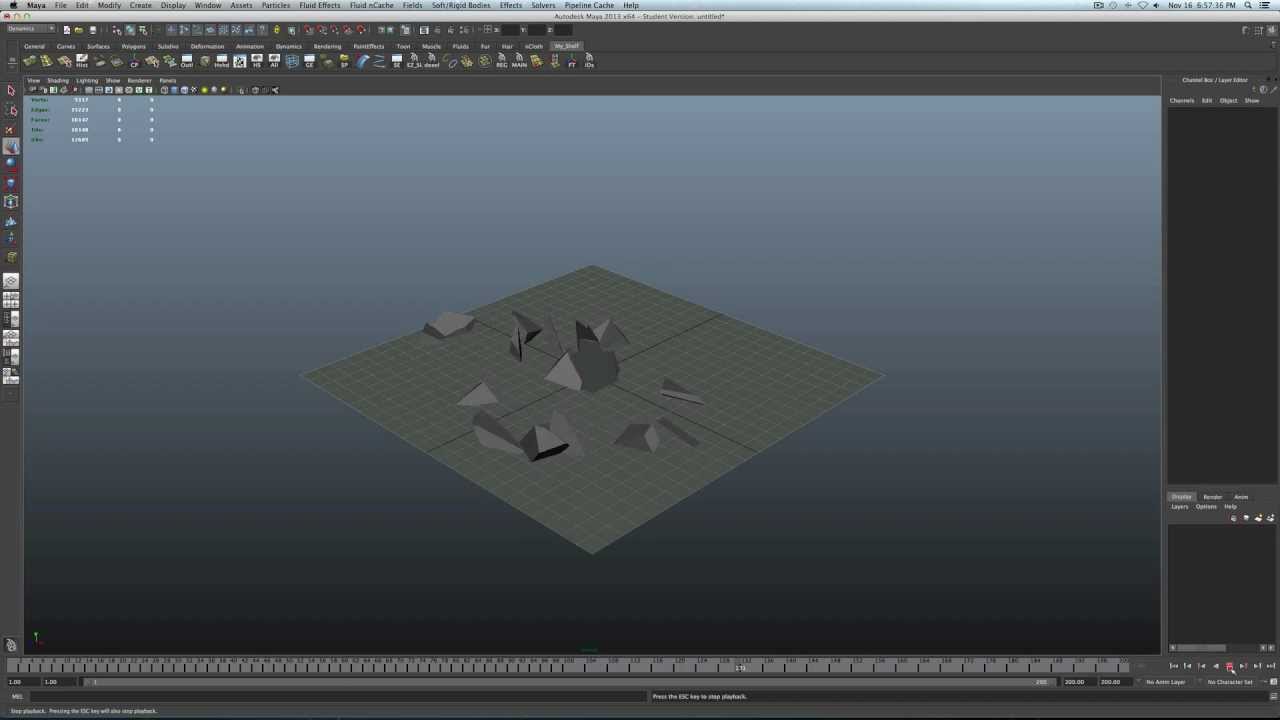Stop playback with the red stop button
The width and height of the screenshot is (1280, 720).
(1229, 666)
